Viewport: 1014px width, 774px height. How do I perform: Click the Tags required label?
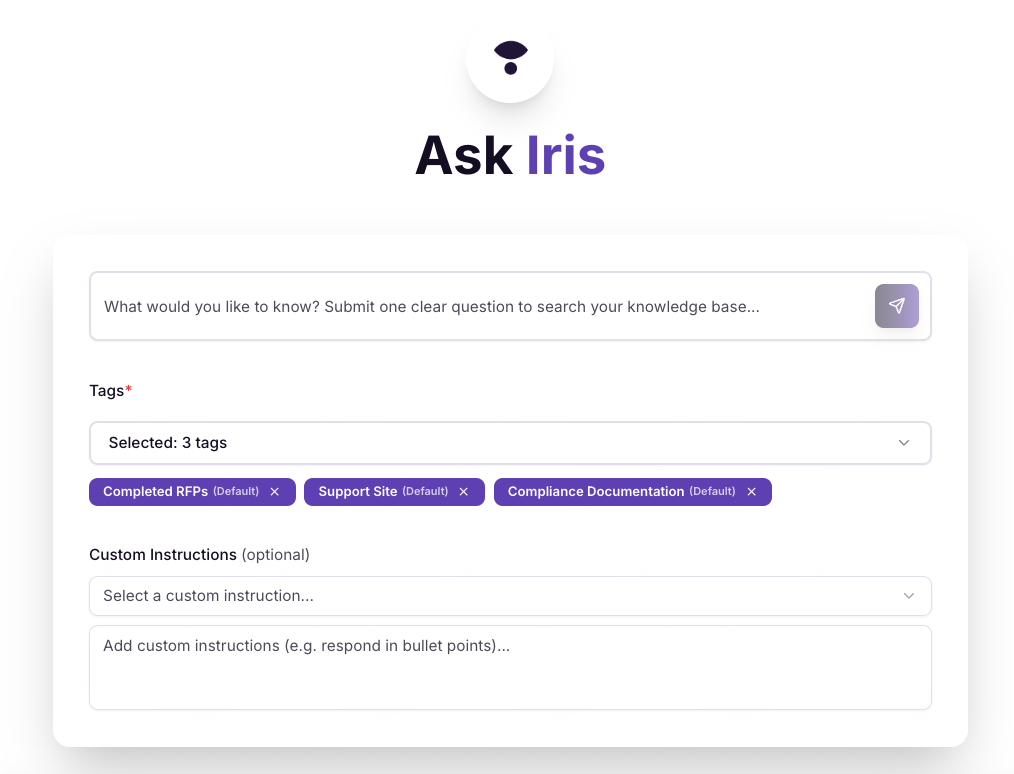click(x=111, y=391)
